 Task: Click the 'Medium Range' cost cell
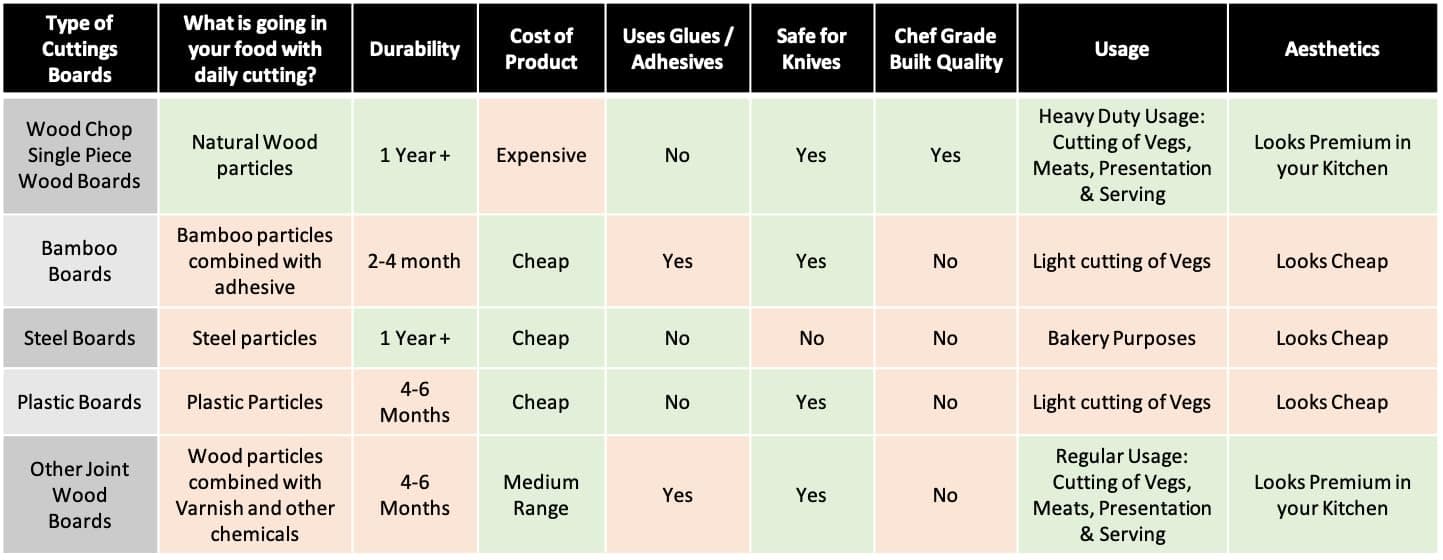point(541,495)
